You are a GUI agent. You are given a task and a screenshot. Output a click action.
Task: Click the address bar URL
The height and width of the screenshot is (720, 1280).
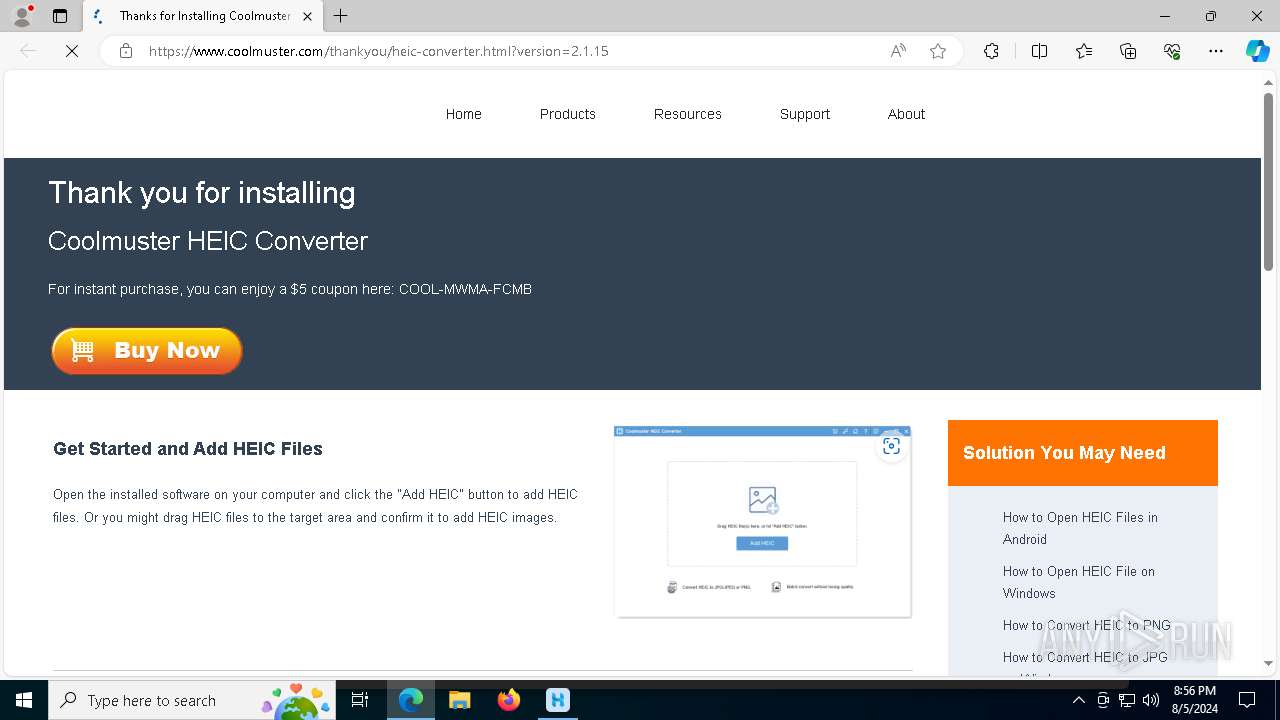(378, 51)
